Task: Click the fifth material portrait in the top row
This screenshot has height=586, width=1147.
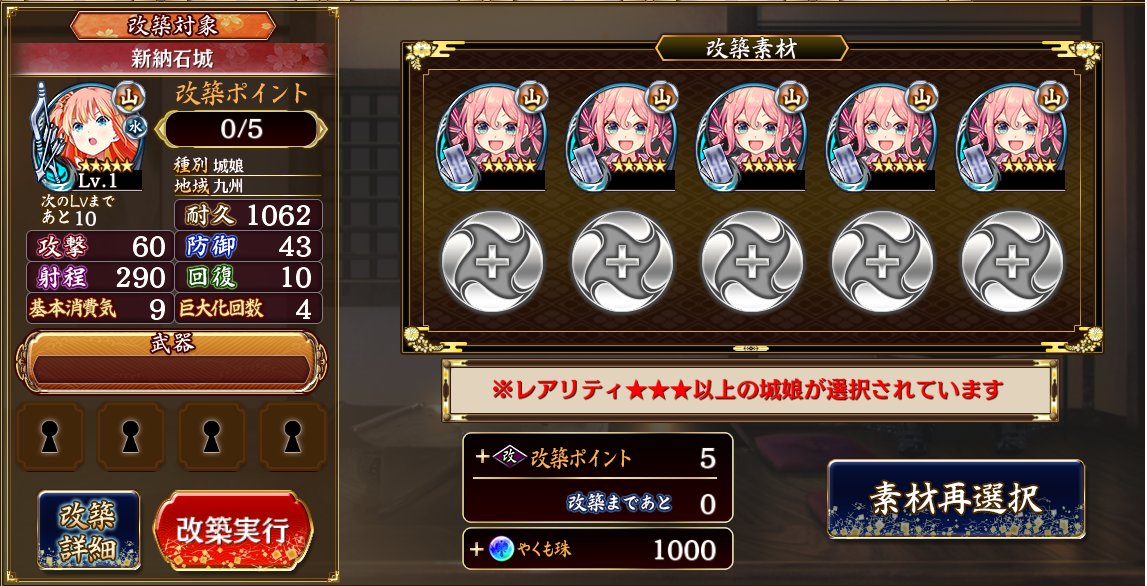Action: pos(1013,137)
